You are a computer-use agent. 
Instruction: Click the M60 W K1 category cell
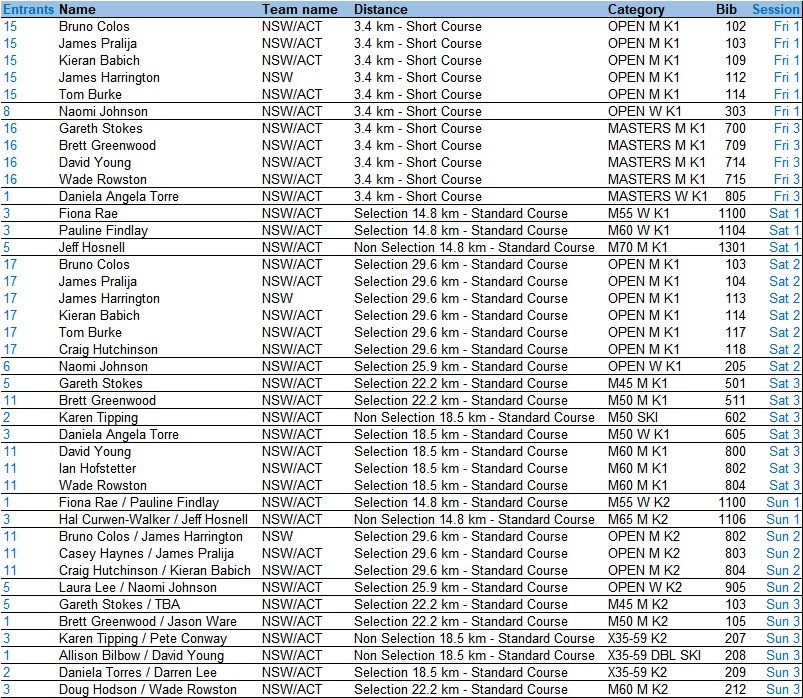tap(639, 230)
